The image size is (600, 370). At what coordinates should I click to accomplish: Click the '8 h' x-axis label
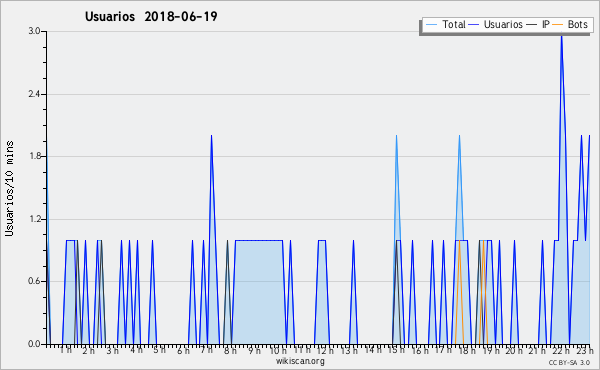tap(230, 350)
